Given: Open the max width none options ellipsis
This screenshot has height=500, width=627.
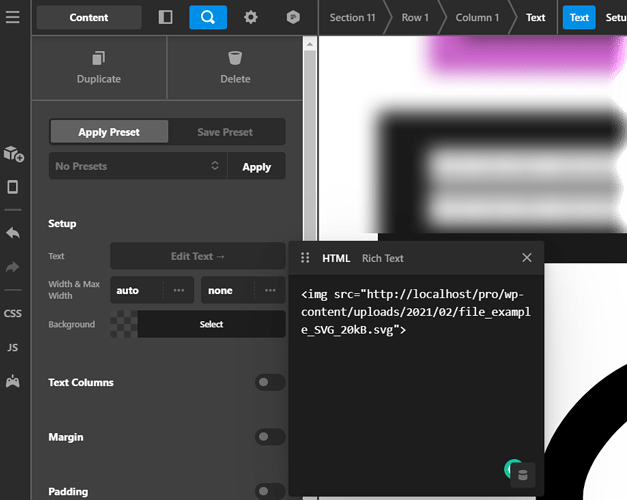Looking at the screenshot, I should [x=269, y=291].
